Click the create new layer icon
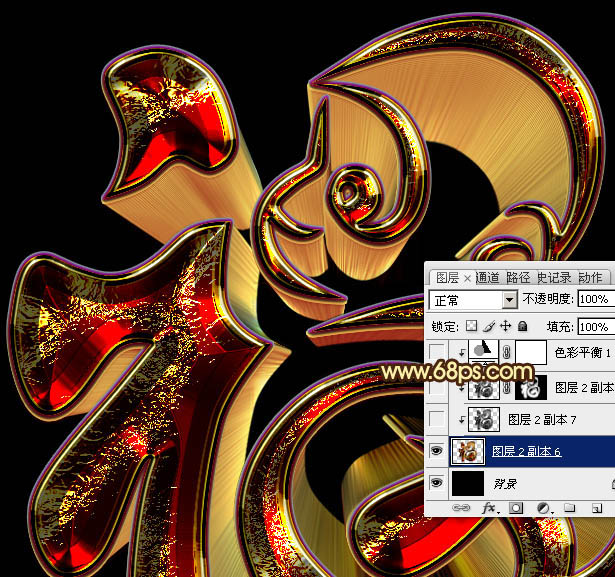This screenshot has height=577, width=615. [593, 508]
